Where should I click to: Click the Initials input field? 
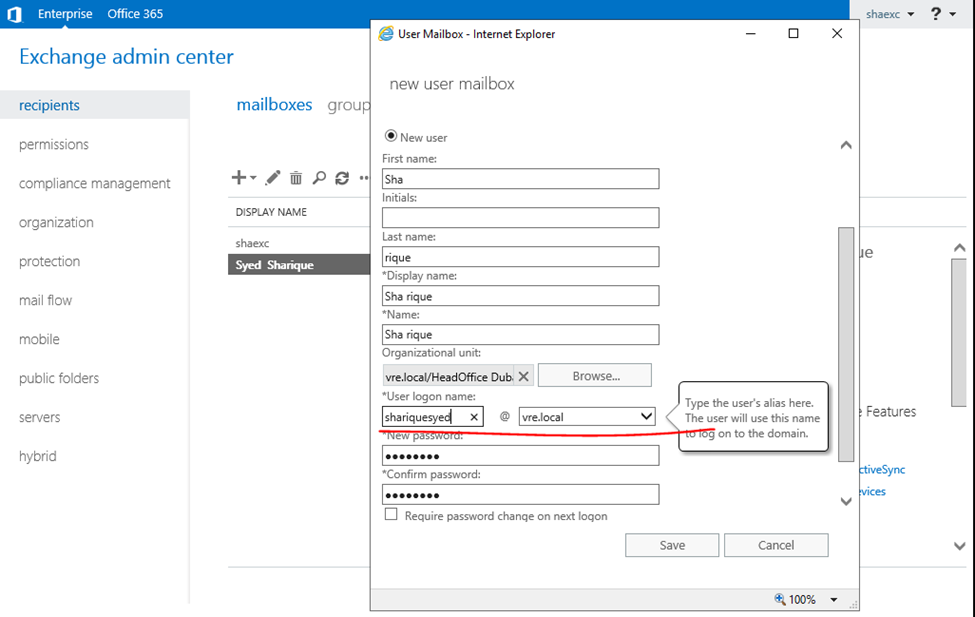pyautogui.click(x=520, y=218)
